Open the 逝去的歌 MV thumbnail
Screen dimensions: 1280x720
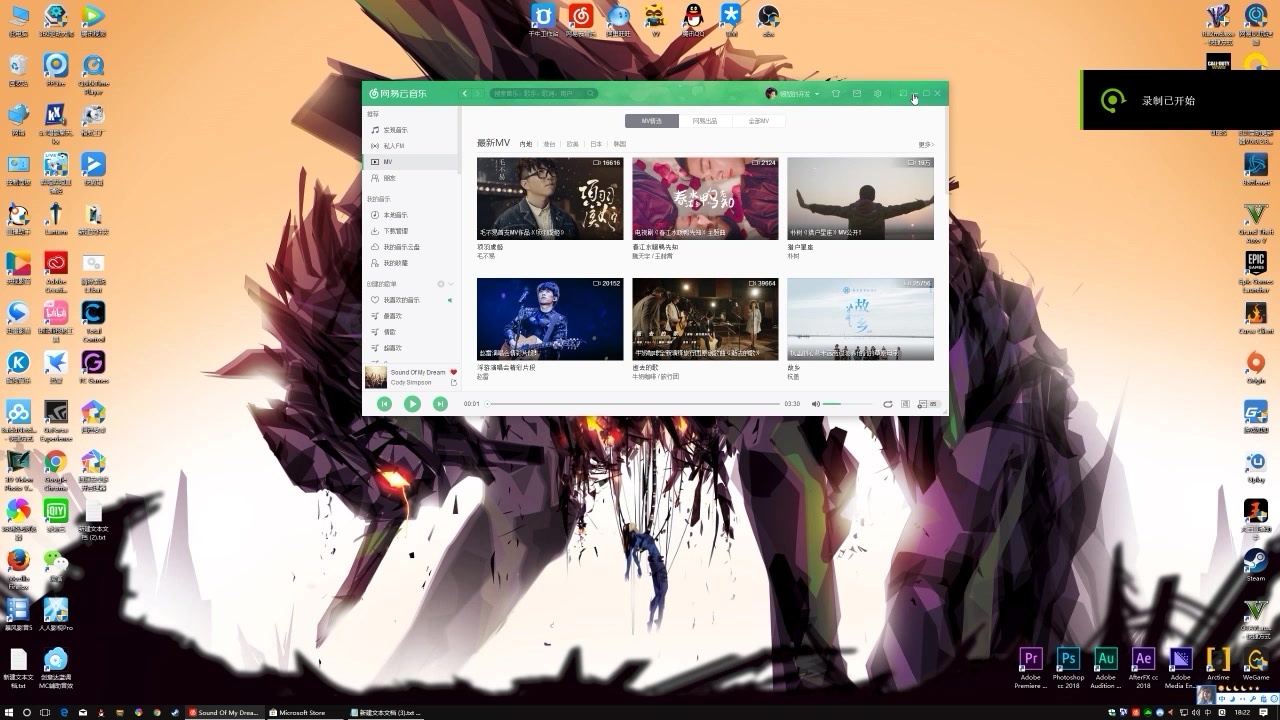coord(705,319)
